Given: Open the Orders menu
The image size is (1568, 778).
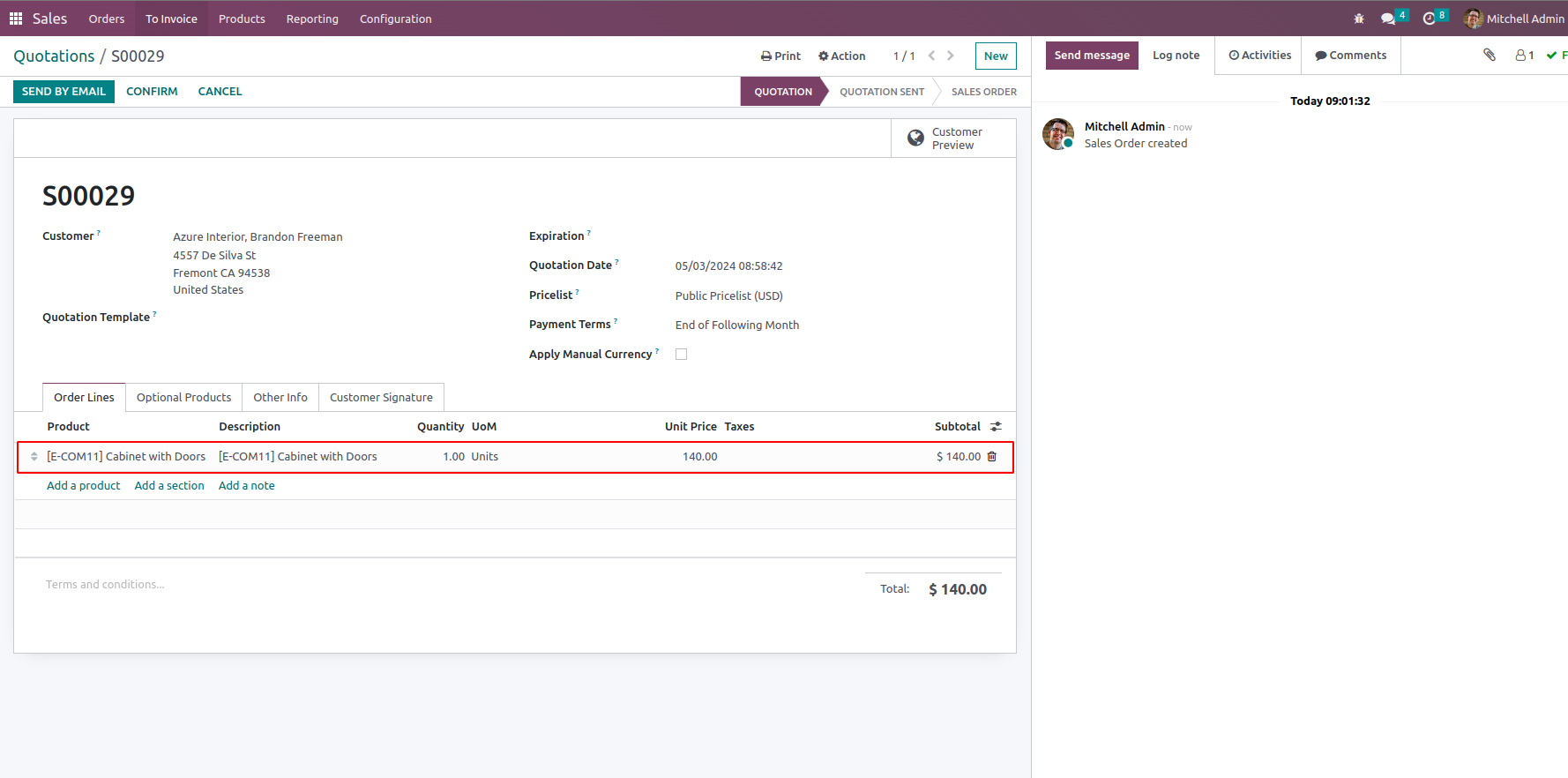Looking at the screenshot, I should [x=107, y=19].
